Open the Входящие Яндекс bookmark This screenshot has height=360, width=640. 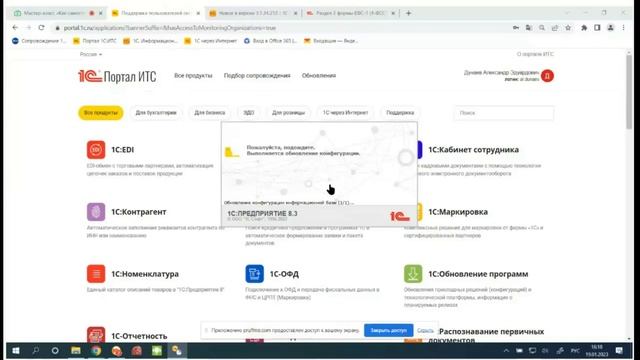click(x=331, y=41)
